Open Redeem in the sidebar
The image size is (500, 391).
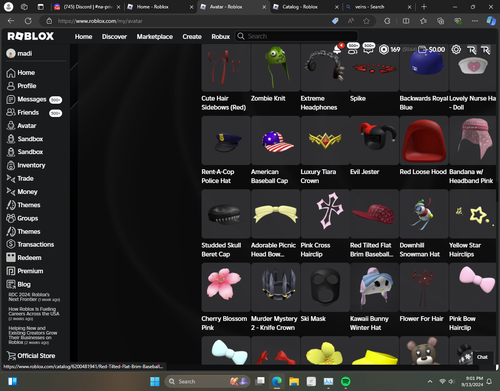[x=24, y=258]
